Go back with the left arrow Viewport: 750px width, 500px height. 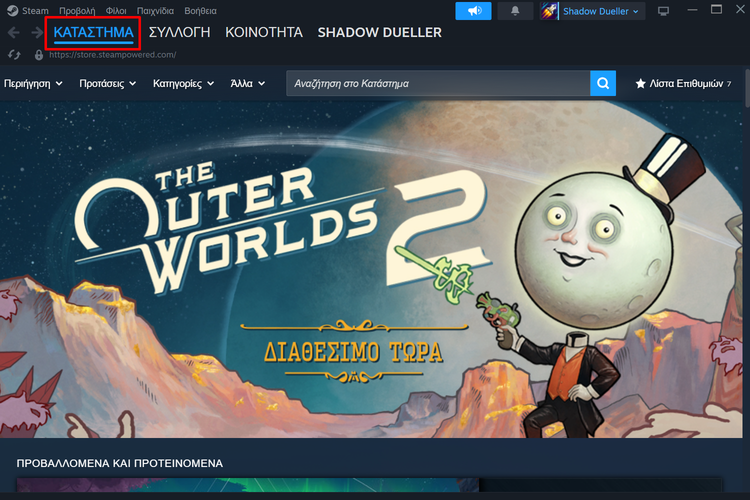(x=13, y=33)
